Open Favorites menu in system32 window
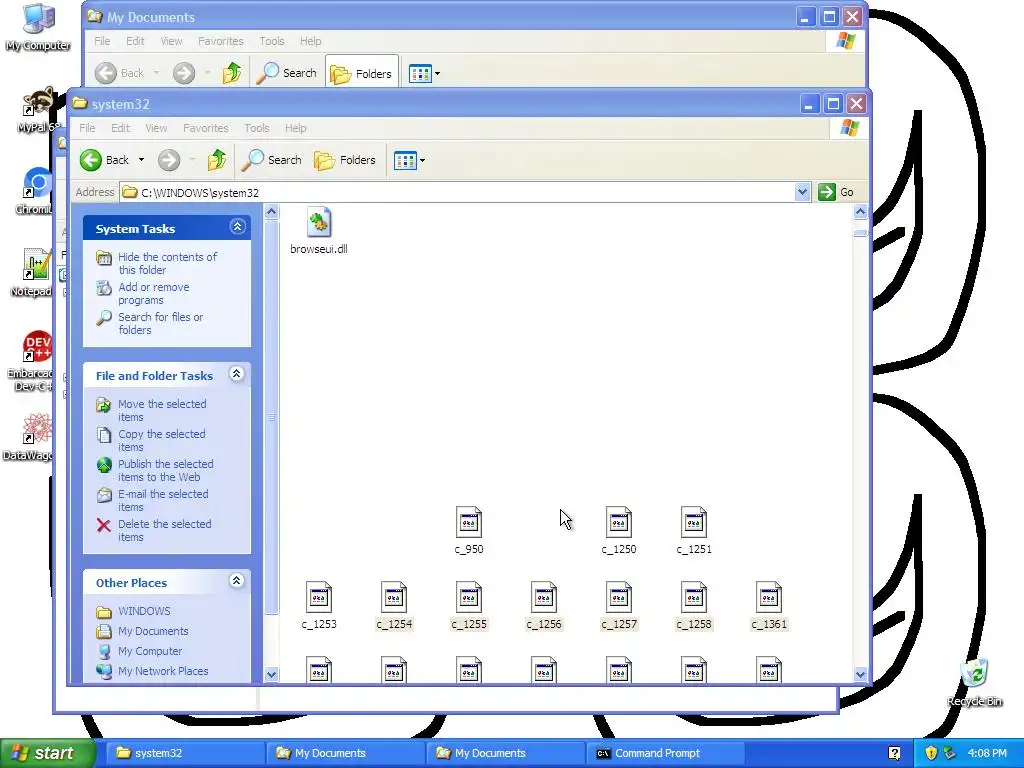This screenshot has height=768, width=1024. [x=206, y=128]
